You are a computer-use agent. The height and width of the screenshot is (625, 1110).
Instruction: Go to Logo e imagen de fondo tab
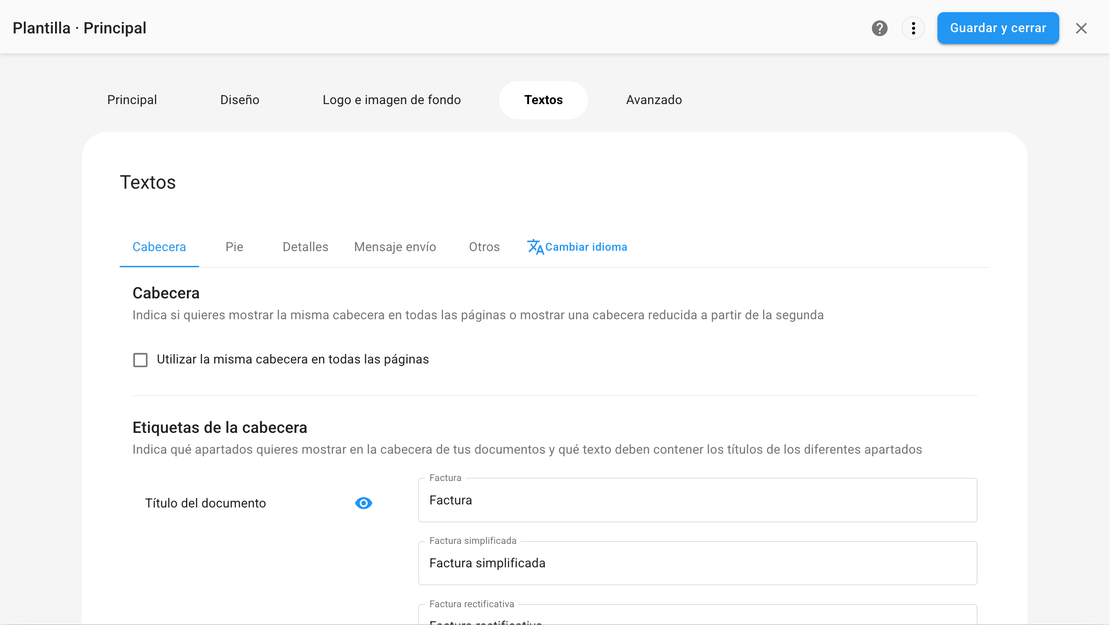pos(391,100)
